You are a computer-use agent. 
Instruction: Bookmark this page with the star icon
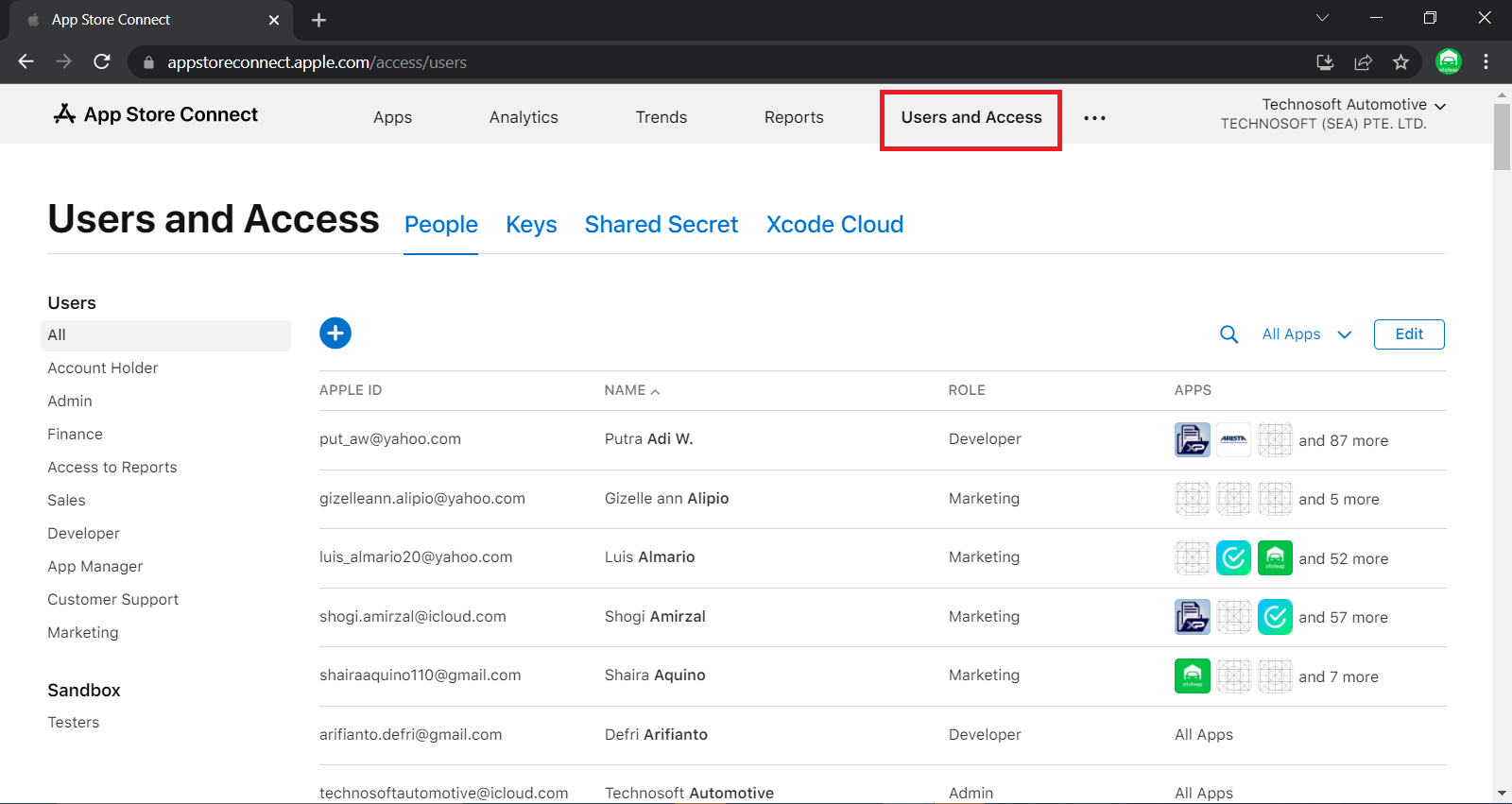(x=1400, y=62)
